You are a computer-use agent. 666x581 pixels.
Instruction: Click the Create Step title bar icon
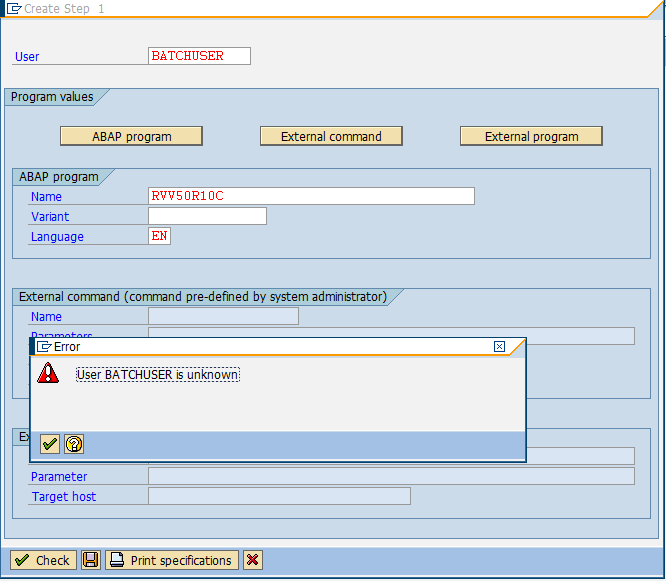(15, 8)
